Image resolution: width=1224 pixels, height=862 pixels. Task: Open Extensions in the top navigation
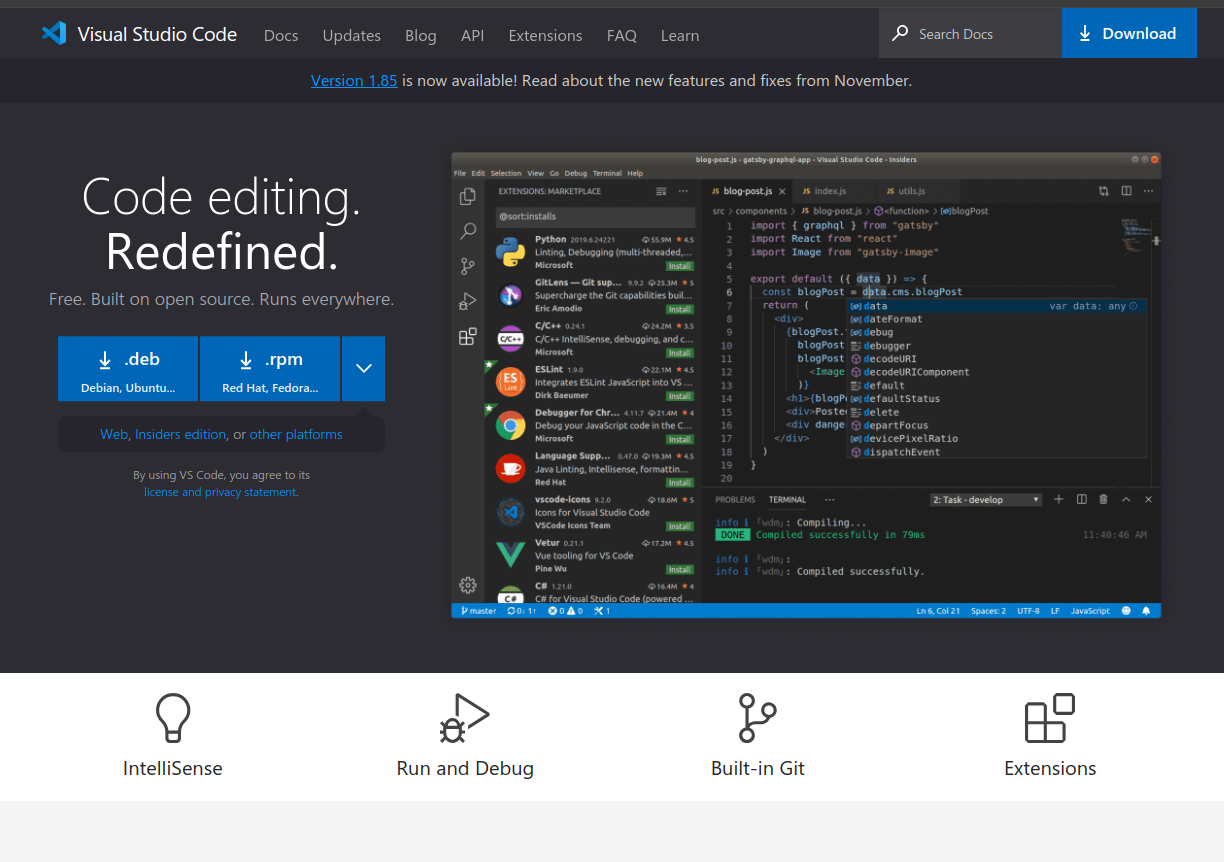click(x=545, y=35)
